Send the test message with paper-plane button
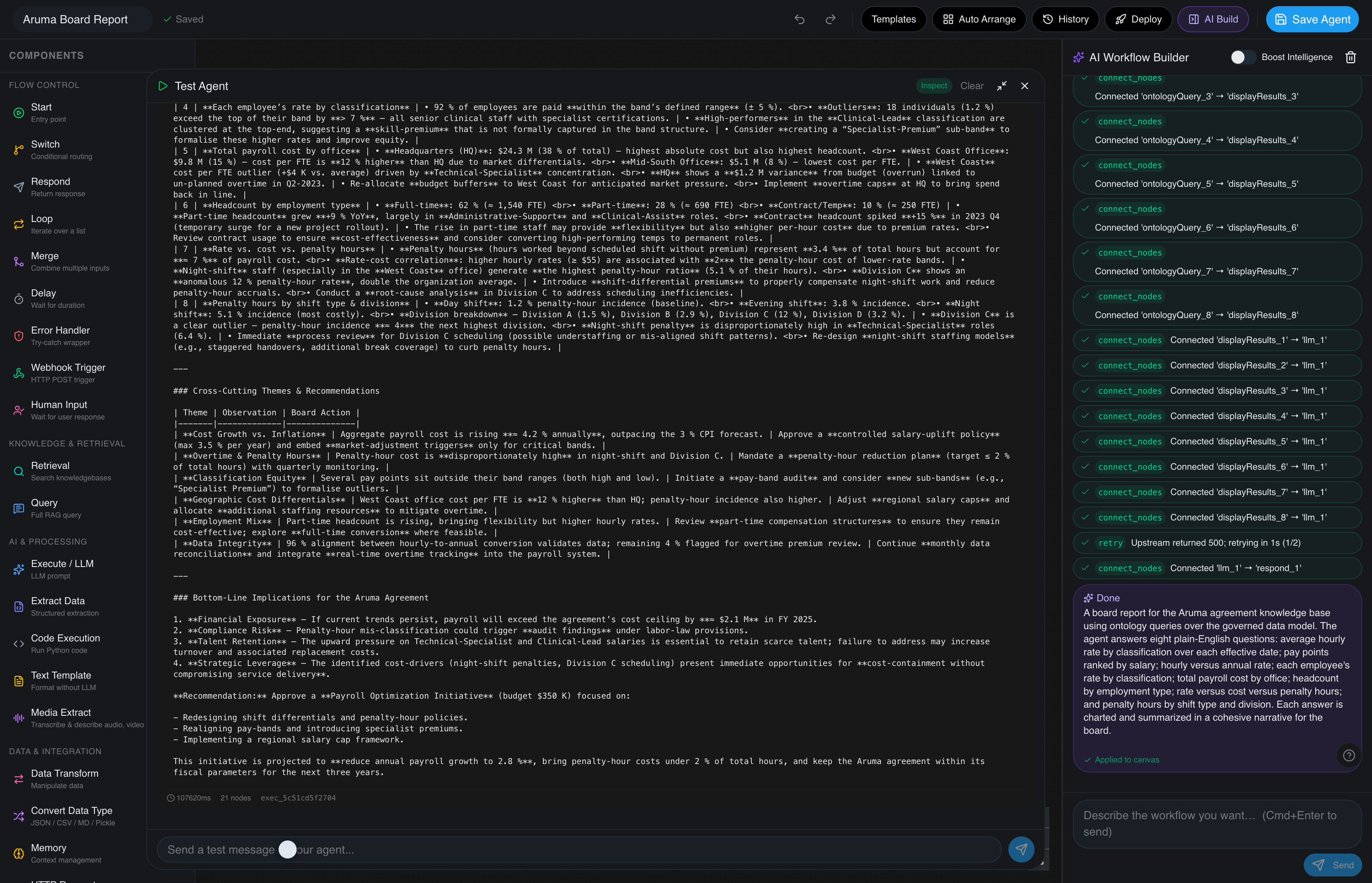Image resolution: width=1372 pixels, height=883 pixels. pos(1021,850)
